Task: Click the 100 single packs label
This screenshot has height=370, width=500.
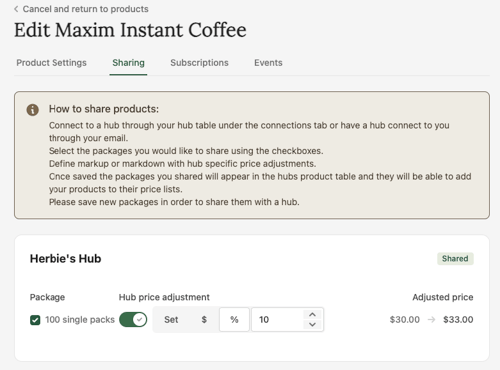Action: point(80,320)
